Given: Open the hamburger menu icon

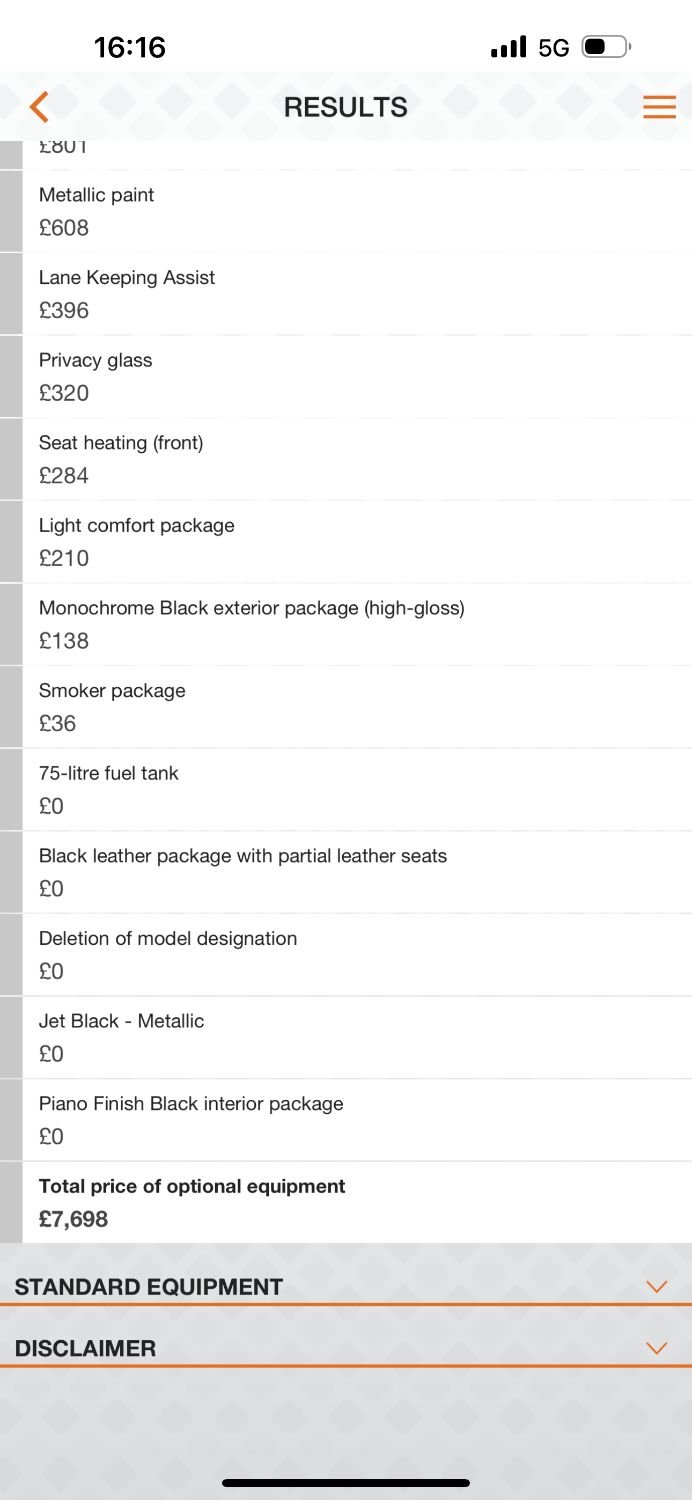Looking at the screenshot, I should [x=659, y=107].
